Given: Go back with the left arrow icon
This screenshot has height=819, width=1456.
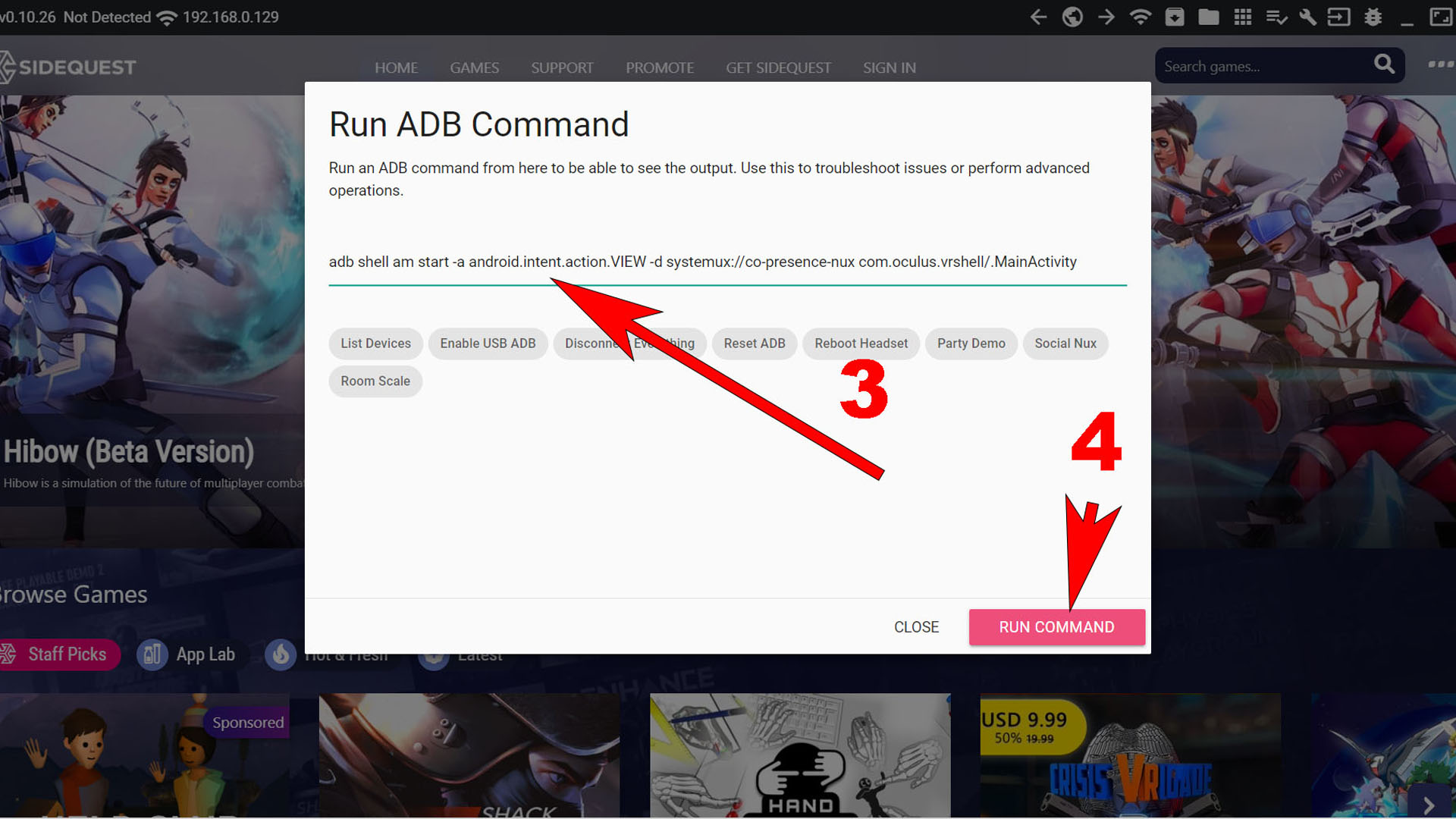Looking at the screenshot, I should [x=1038, y=17].
